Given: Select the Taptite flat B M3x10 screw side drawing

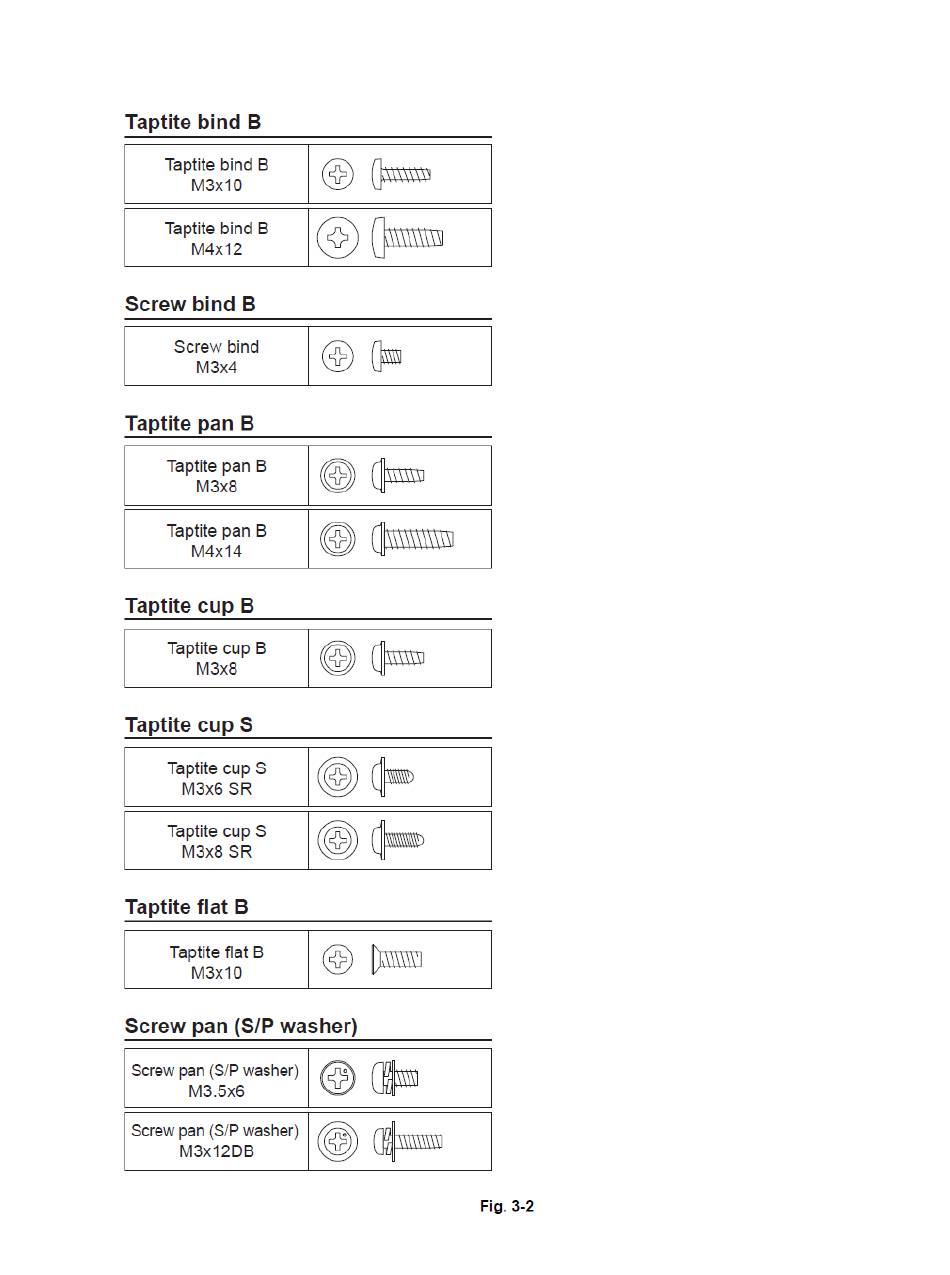Looking at the screenshot, I should 397,959.
